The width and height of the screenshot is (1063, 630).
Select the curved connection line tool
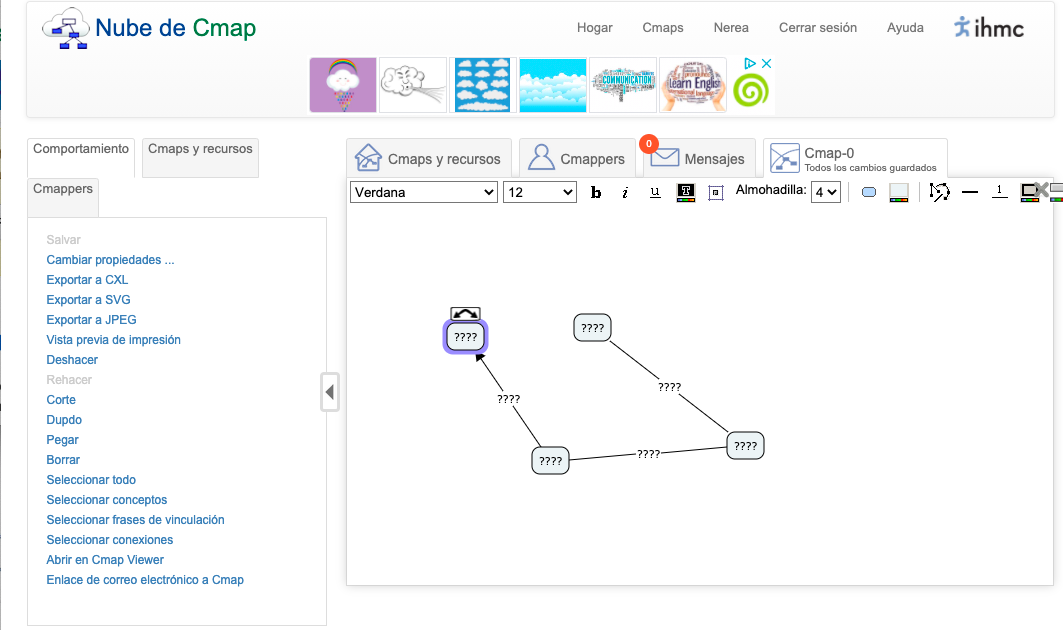click(x=939, y=192)
